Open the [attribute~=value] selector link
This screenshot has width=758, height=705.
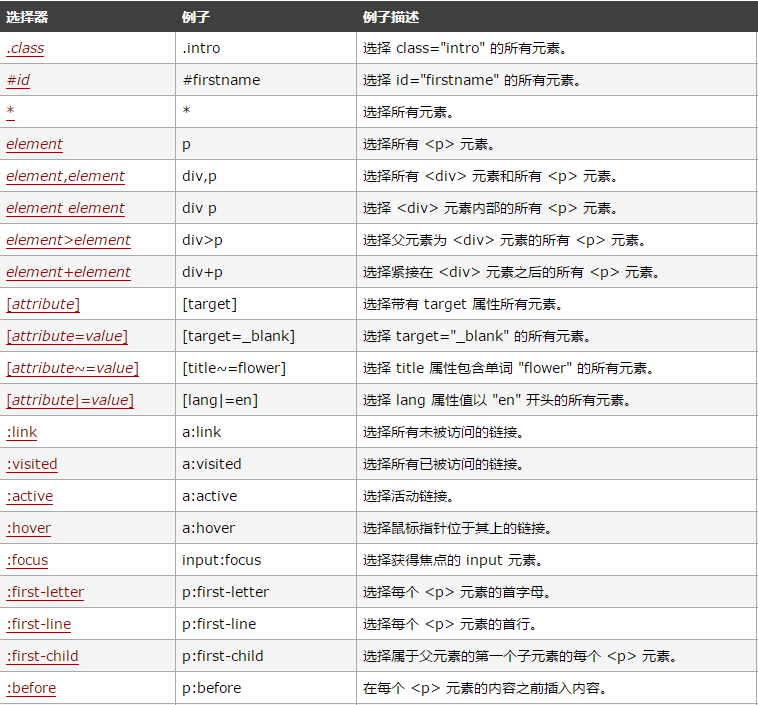[73, 368]
